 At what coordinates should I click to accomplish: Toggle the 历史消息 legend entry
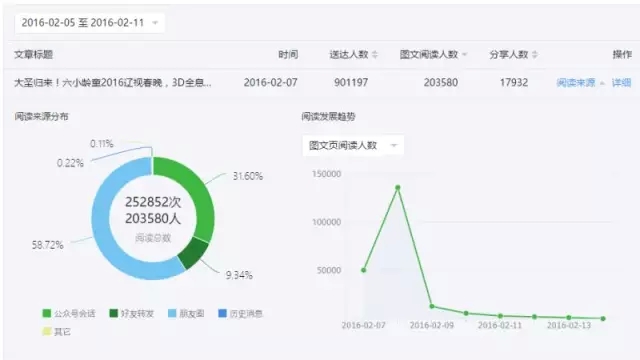coord(240,313)
